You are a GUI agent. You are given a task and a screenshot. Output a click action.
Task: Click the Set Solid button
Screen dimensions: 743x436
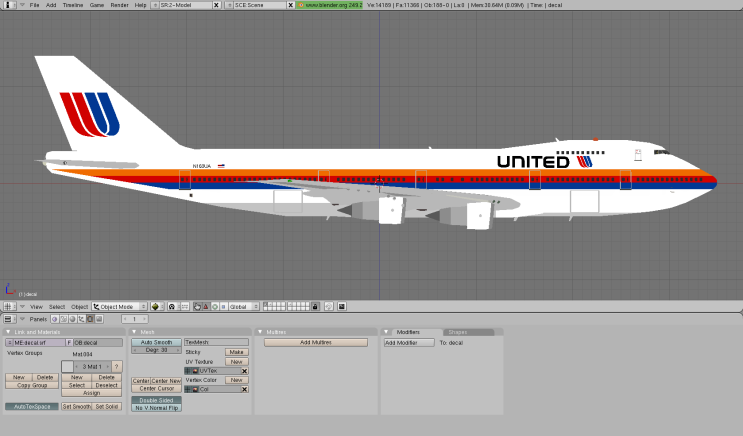107,407
